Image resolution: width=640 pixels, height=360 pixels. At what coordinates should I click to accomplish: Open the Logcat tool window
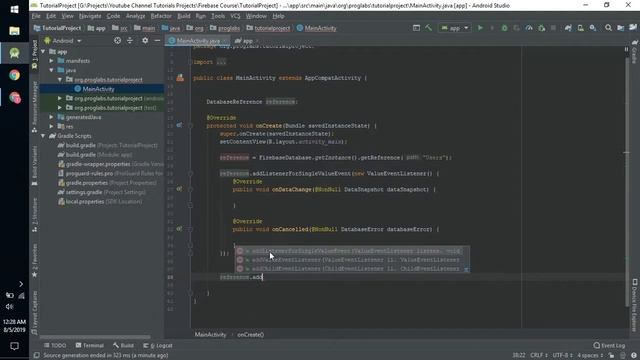coord(158,346)
